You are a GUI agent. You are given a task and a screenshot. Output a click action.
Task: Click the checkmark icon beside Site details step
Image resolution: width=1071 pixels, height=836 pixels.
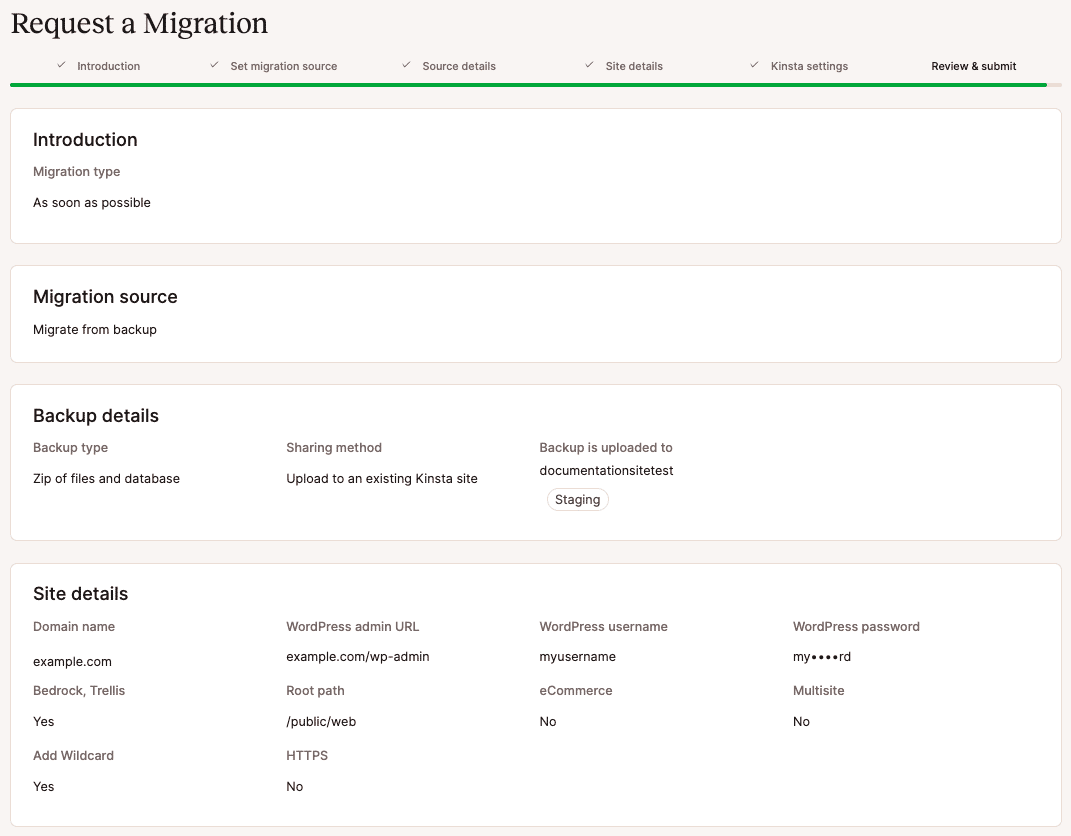tap(589, 65)
